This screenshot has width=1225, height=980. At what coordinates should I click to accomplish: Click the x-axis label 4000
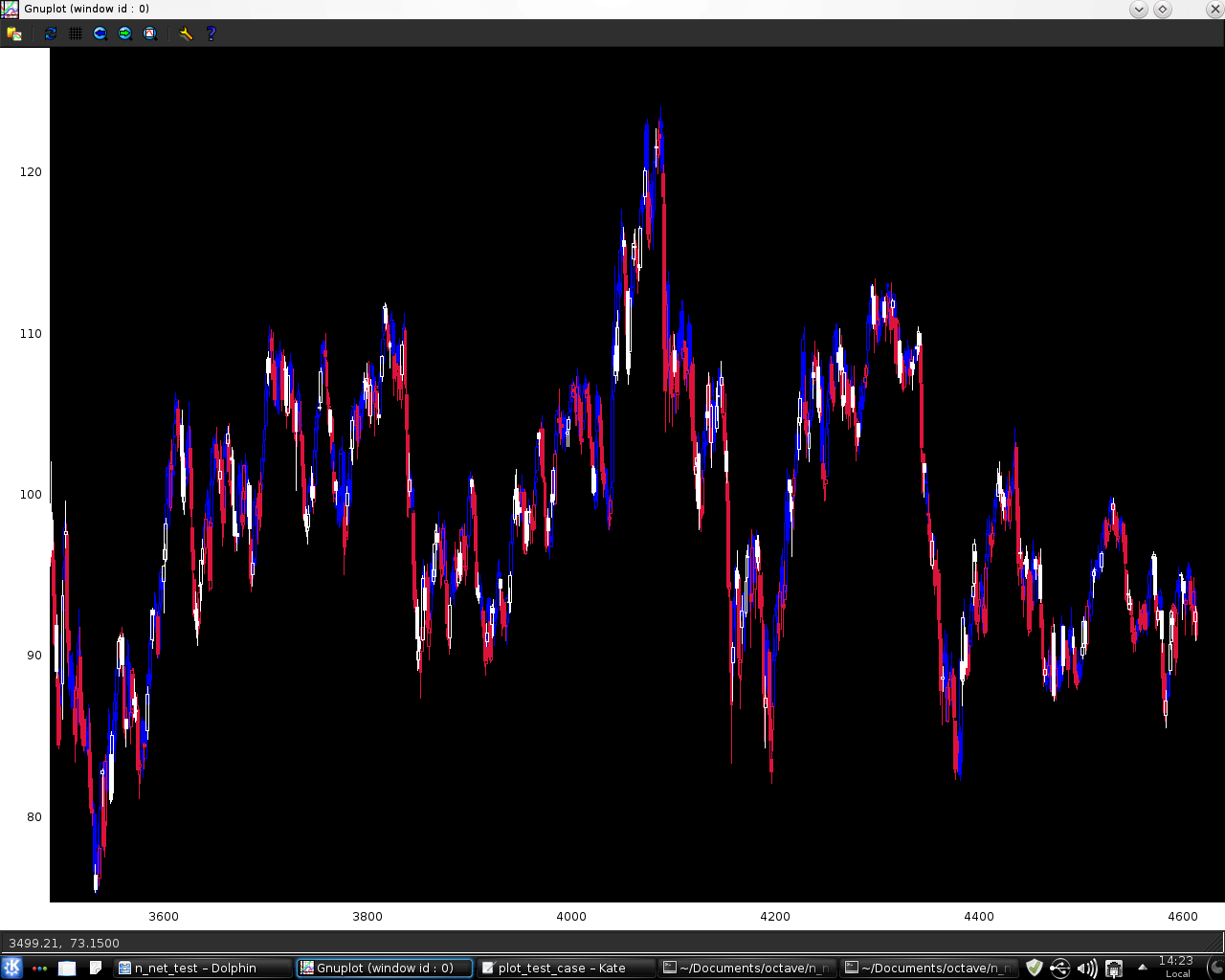(571, 917)
